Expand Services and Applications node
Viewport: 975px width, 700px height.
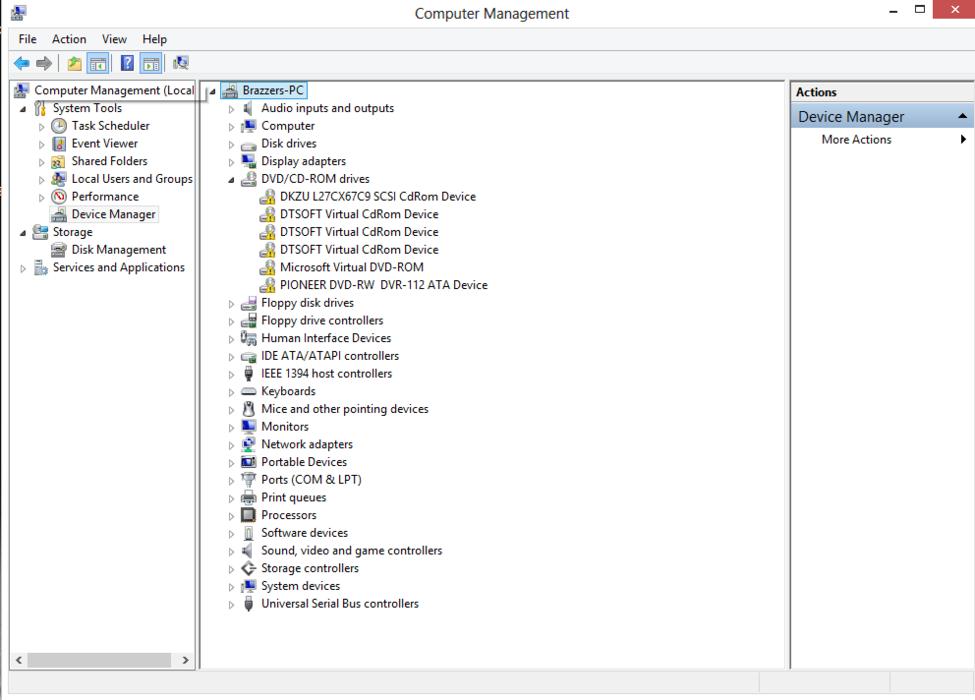23,268
